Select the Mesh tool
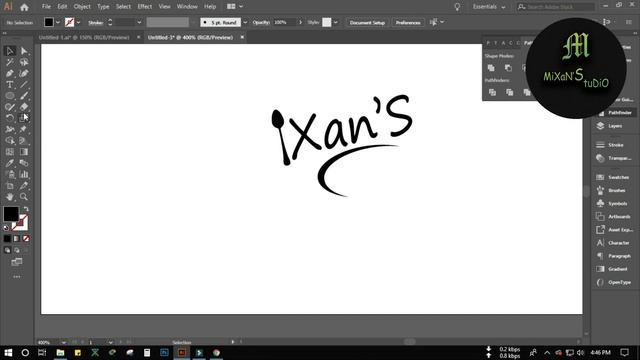 10,152
